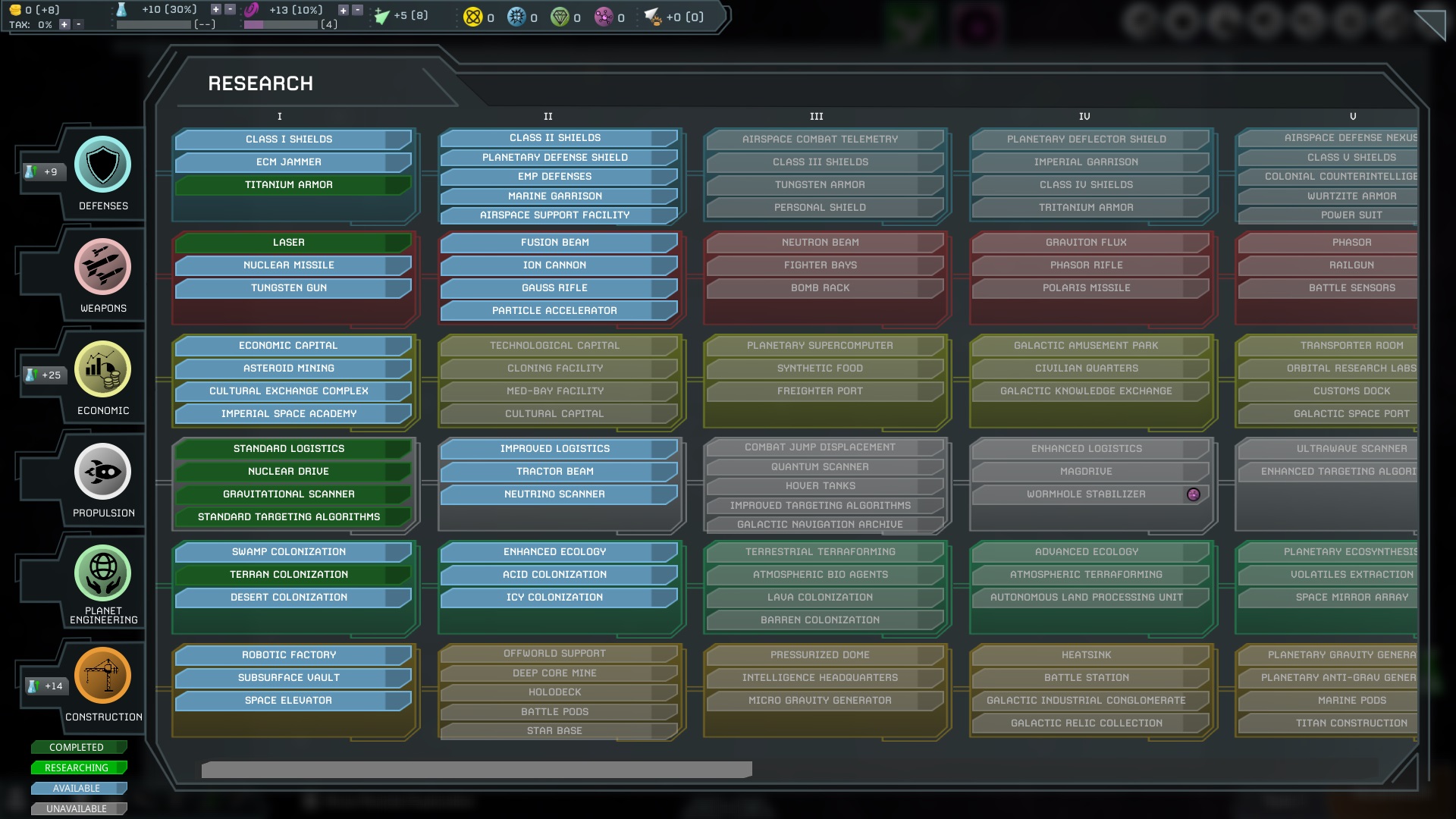Click the purple molecule resource icon
The width and height of the screenshot is (1456, 819).
604,17
